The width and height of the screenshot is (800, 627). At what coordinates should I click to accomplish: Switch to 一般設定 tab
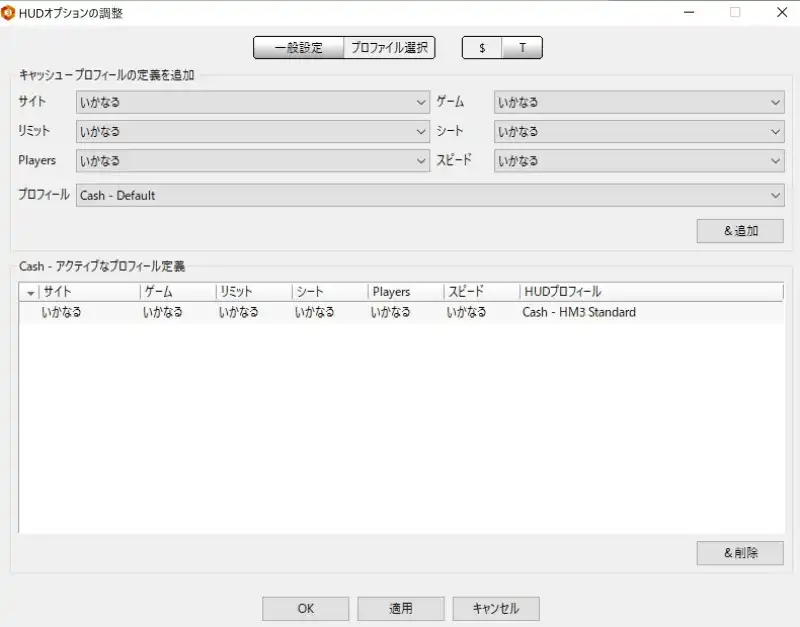coord(298,48)
